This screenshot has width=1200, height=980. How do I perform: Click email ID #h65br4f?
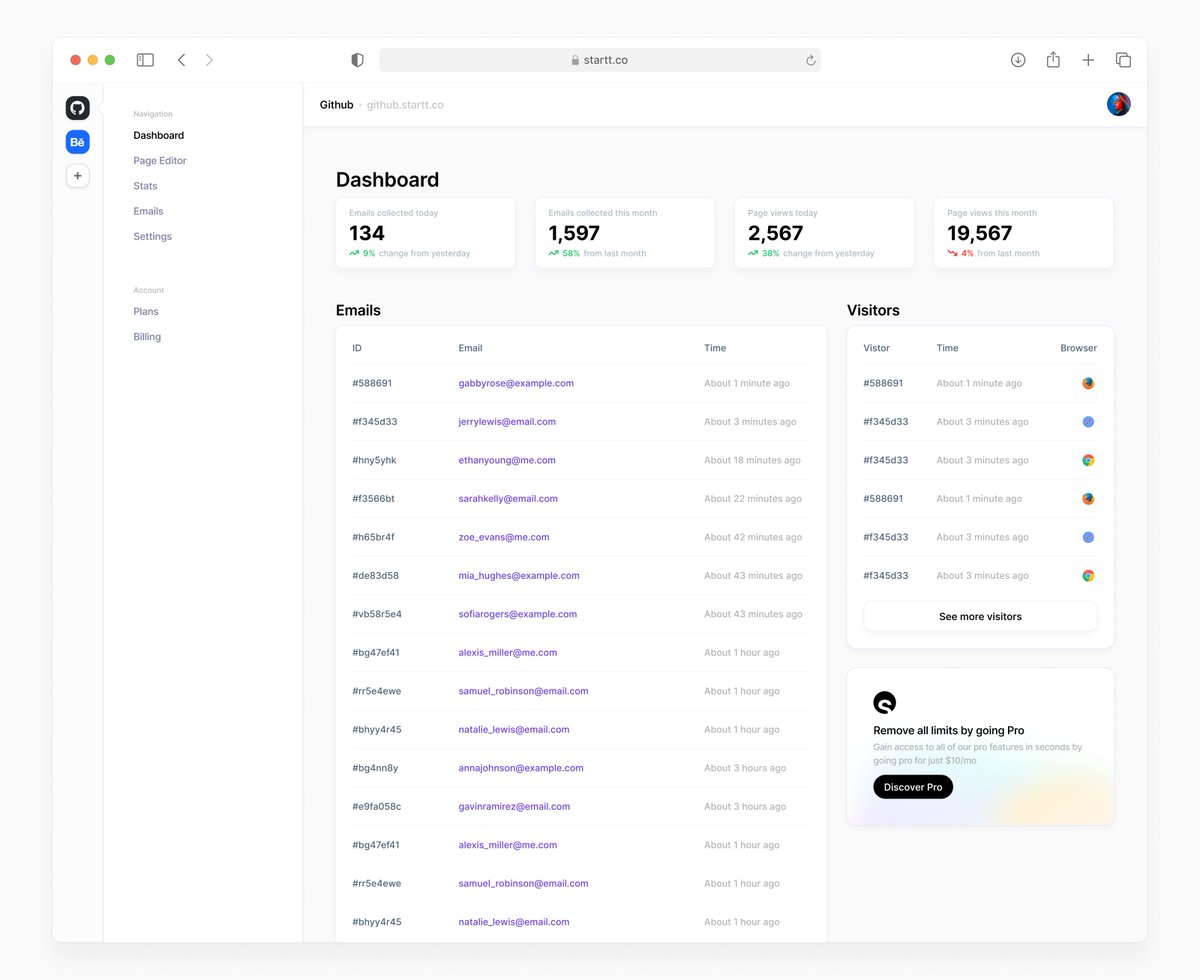[x=373, y=537]
